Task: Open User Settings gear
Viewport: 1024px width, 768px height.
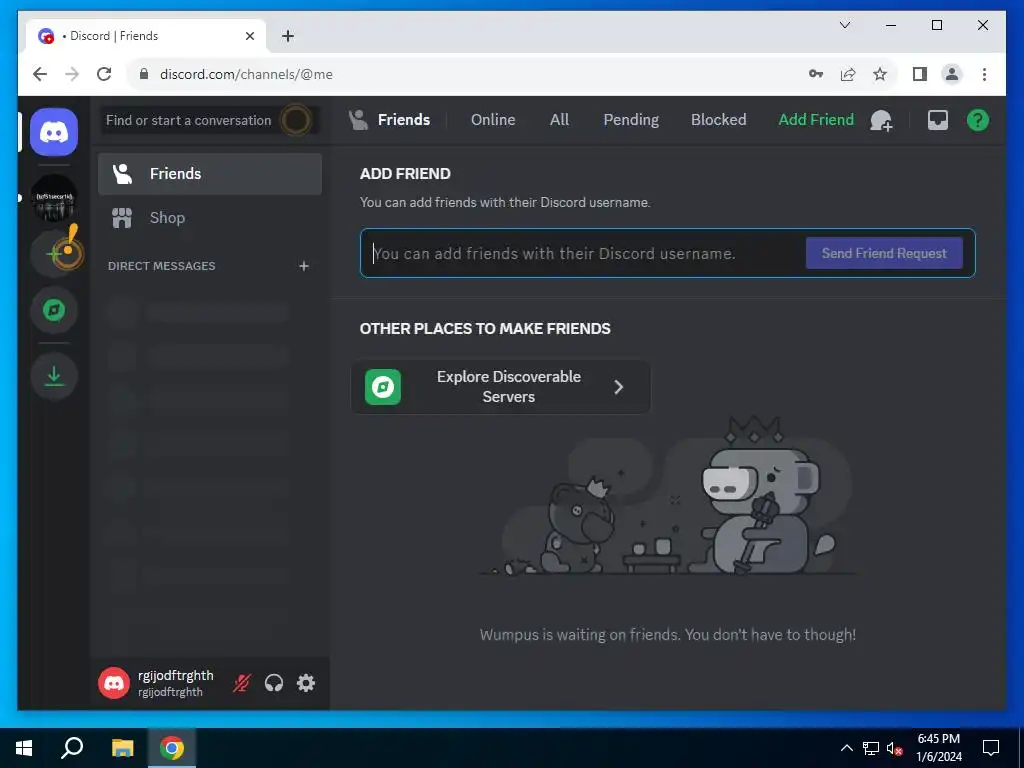Action: tap(306, 683)
